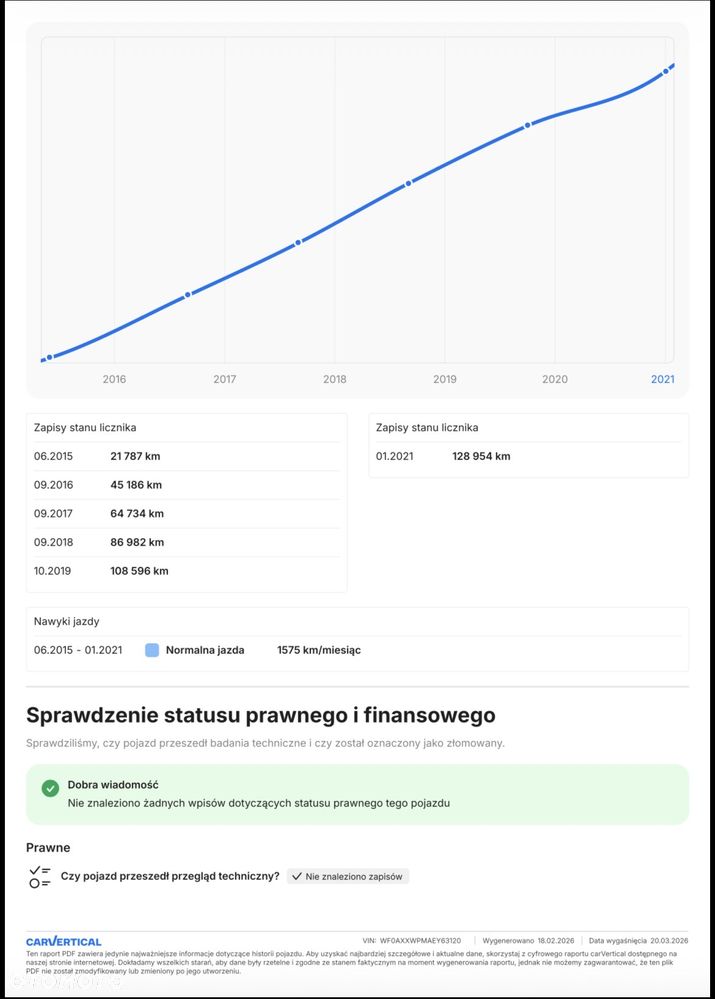The width and height of the screenshot is (715, 999).
Task: Click the green checkmark success icon
Action: coord(50,788)
